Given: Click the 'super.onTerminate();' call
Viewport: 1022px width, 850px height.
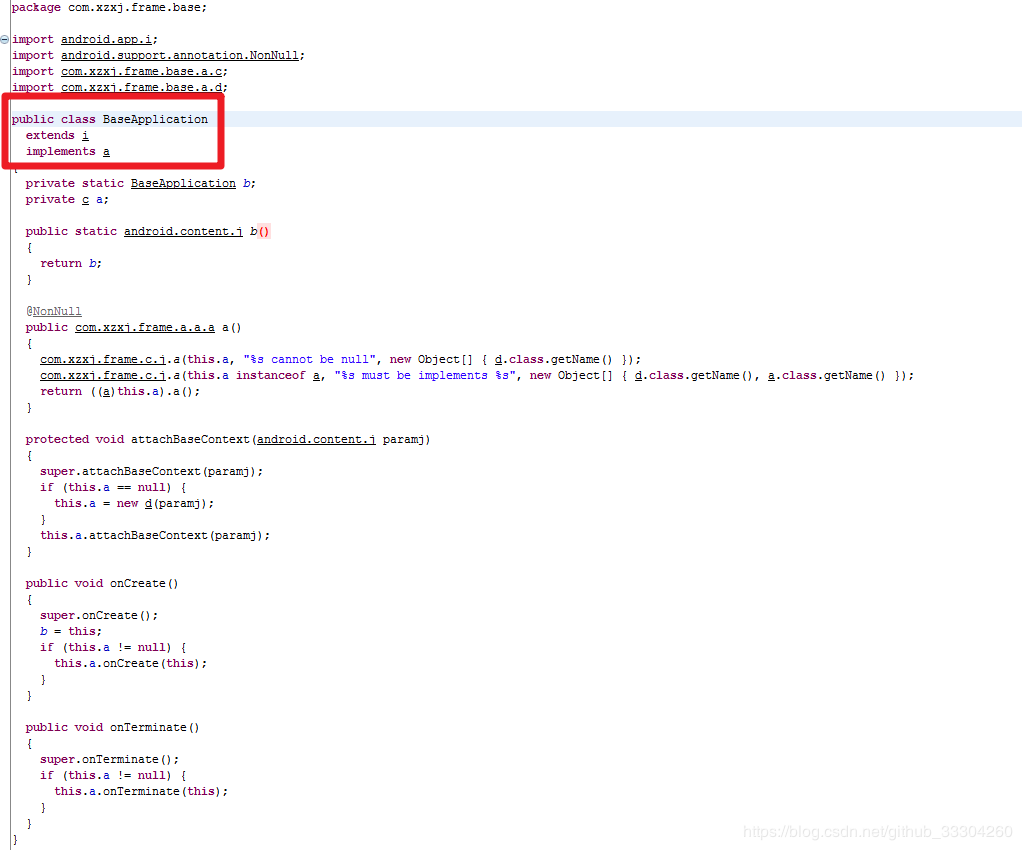Looking at the screenshot, I should tap(110, 759).
